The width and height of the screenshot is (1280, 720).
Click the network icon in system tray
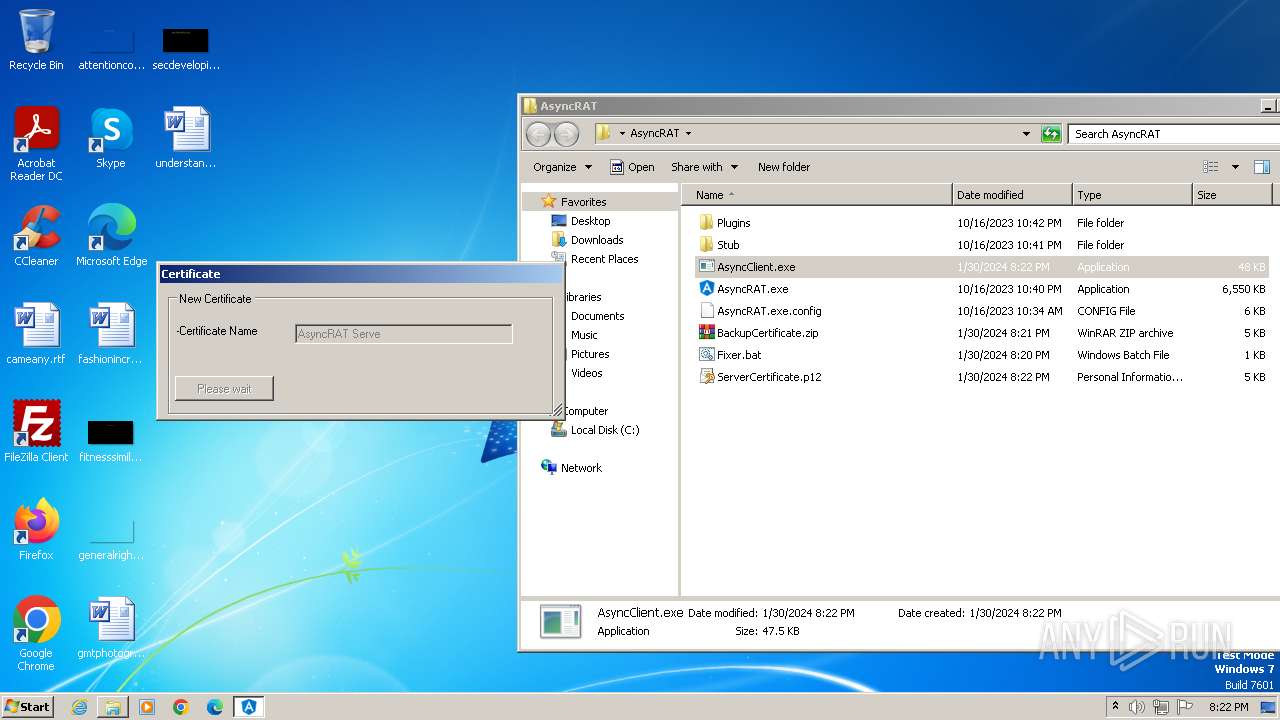1162,707
